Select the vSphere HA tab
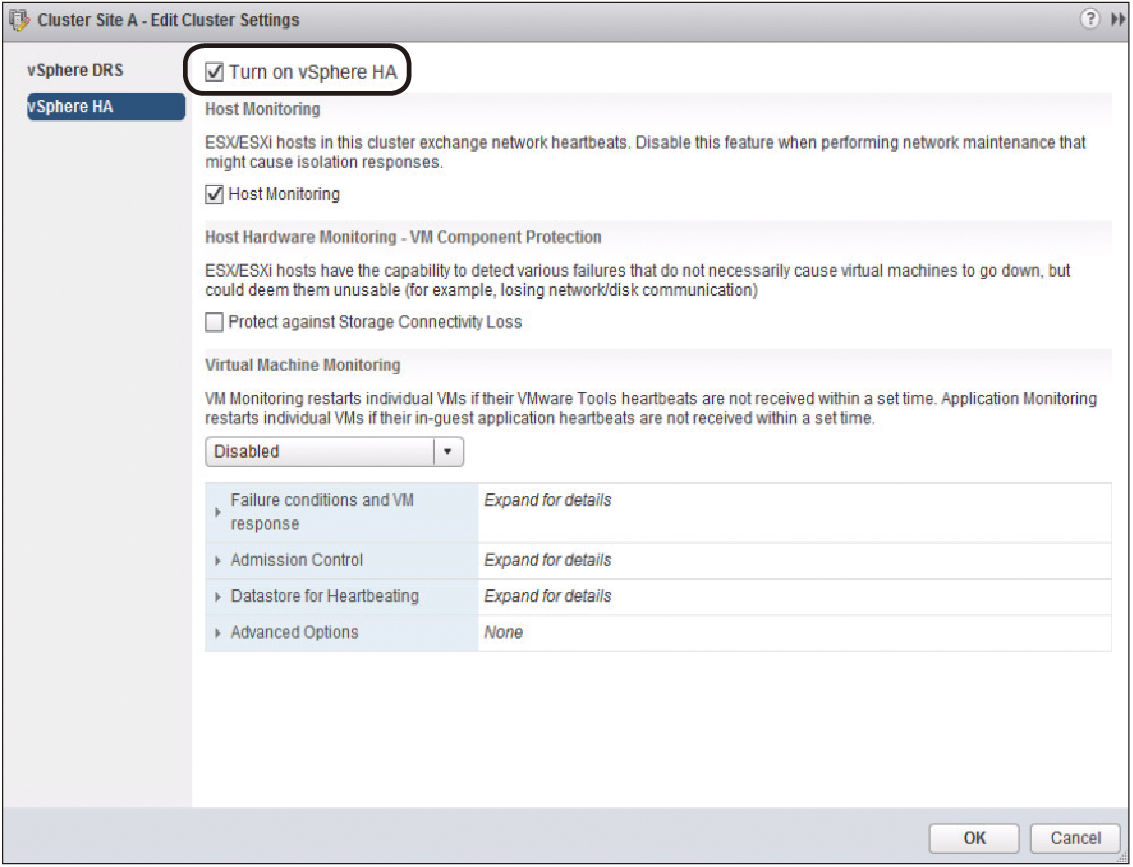Image resolution: width=1133 pixels, height=867 pixels. point(105,107)
